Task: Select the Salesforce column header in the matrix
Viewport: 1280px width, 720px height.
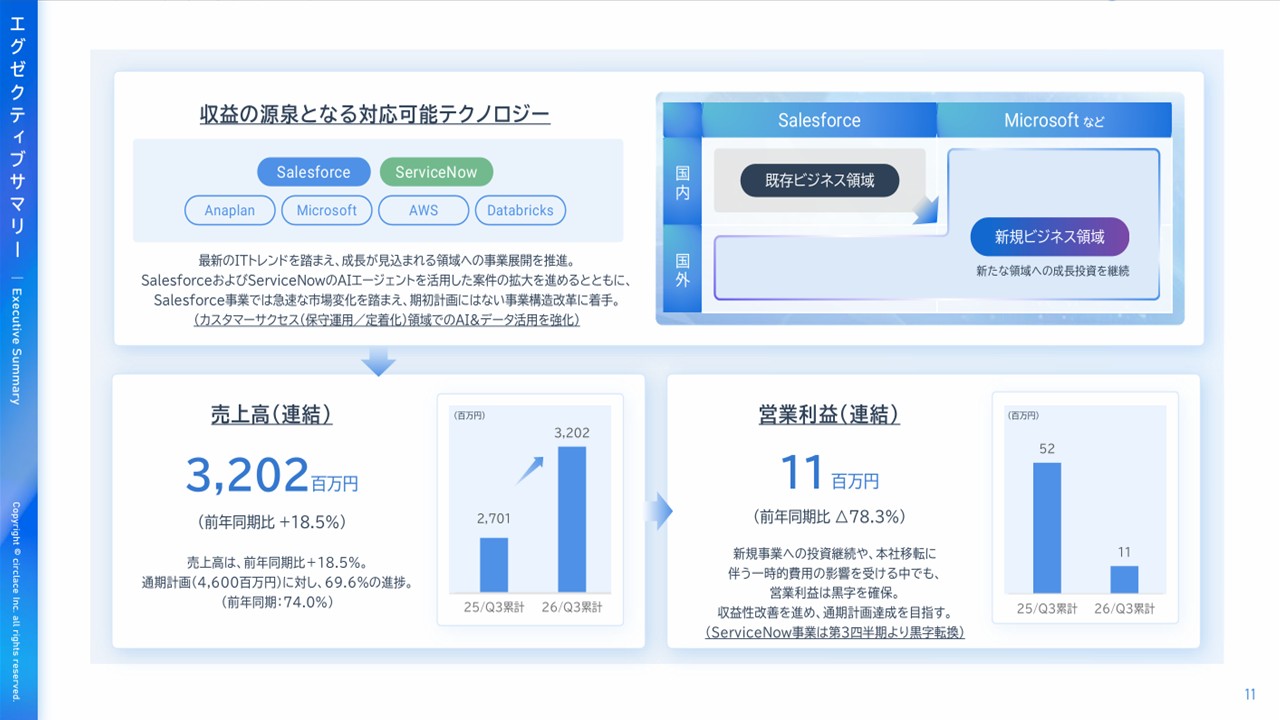Action: click(819, 120)
